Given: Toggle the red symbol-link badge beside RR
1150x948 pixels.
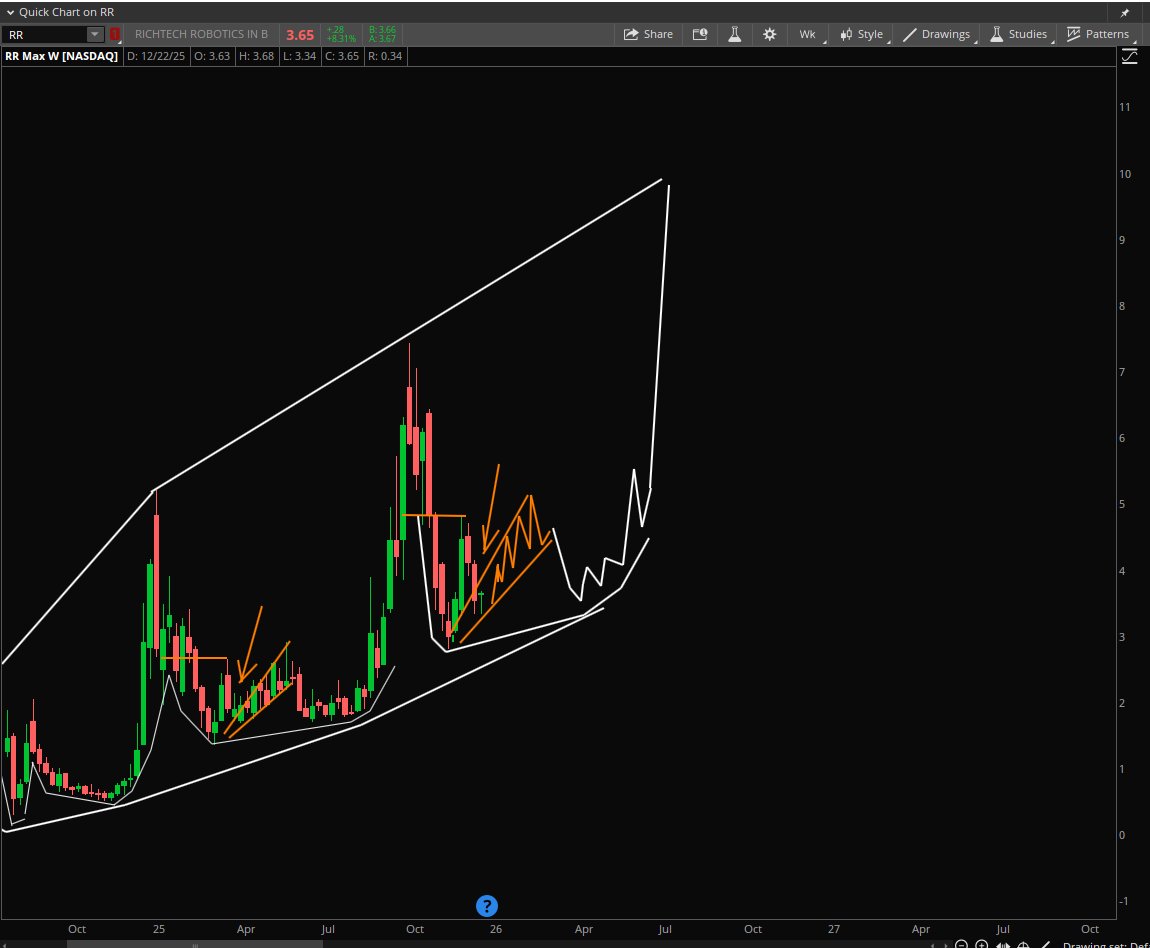Looking at the screenshot, I should [x=114, y=33].
